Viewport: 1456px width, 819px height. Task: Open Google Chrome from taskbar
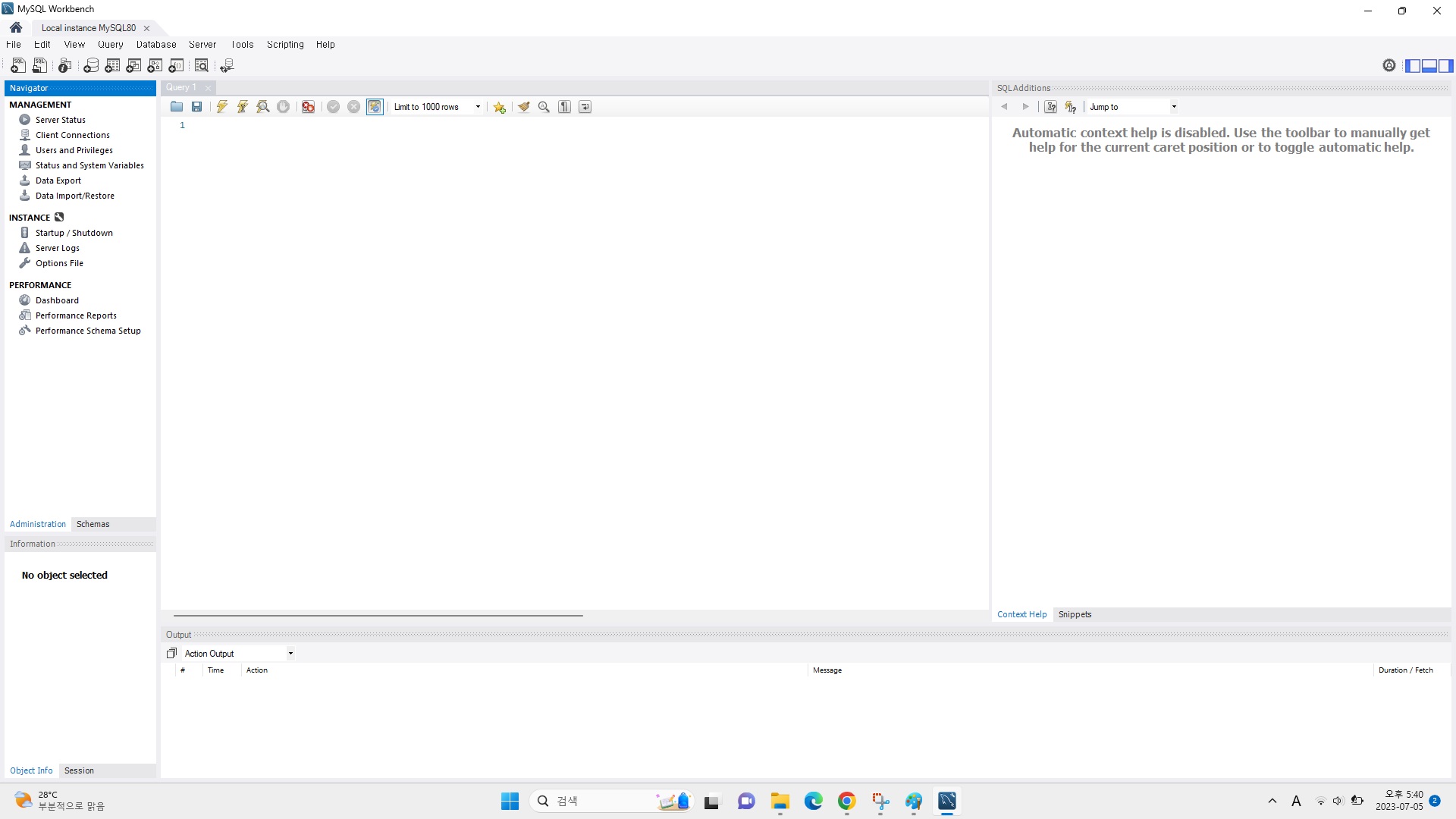click(846, 801)
